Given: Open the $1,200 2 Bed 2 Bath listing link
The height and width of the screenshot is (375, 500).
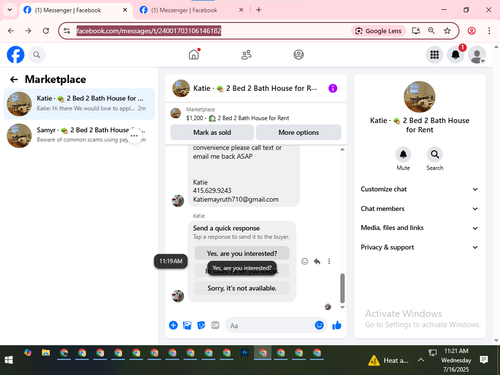Looking at the screenshot, I should 238,118.
